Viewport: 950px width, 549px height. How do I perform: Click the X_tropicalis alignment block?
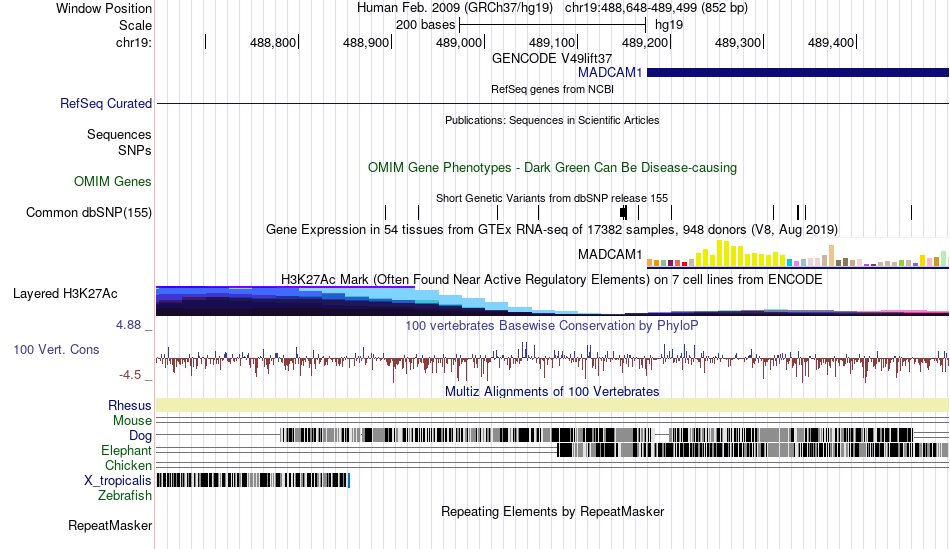(253, 481)
